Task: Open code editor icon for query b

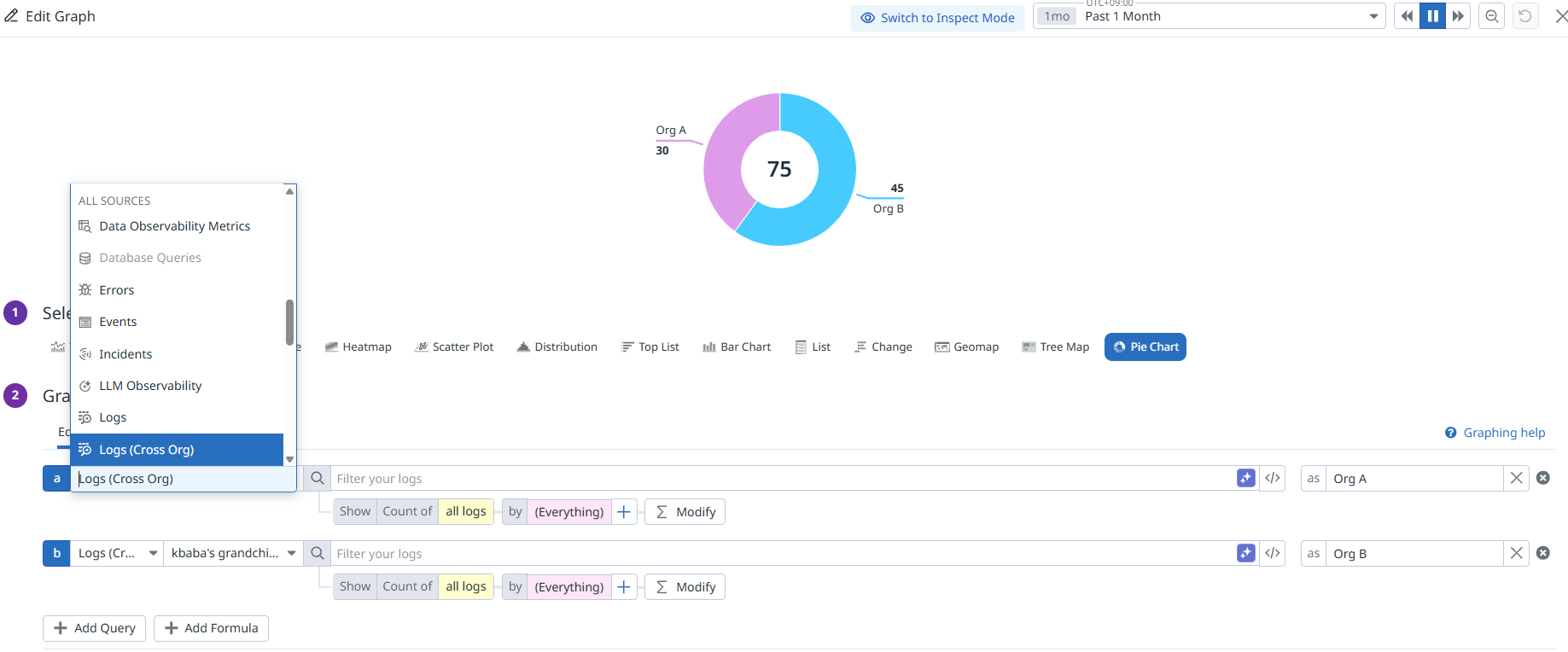Action: click(1272, 554)
